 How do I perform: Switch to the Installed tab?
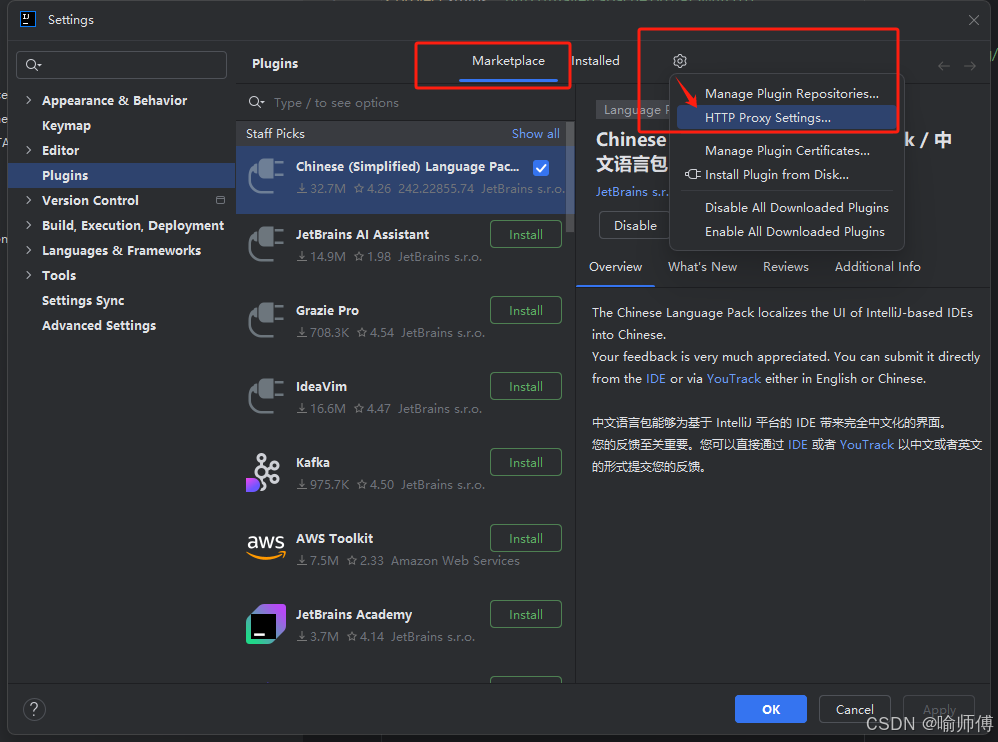(595, 61)
